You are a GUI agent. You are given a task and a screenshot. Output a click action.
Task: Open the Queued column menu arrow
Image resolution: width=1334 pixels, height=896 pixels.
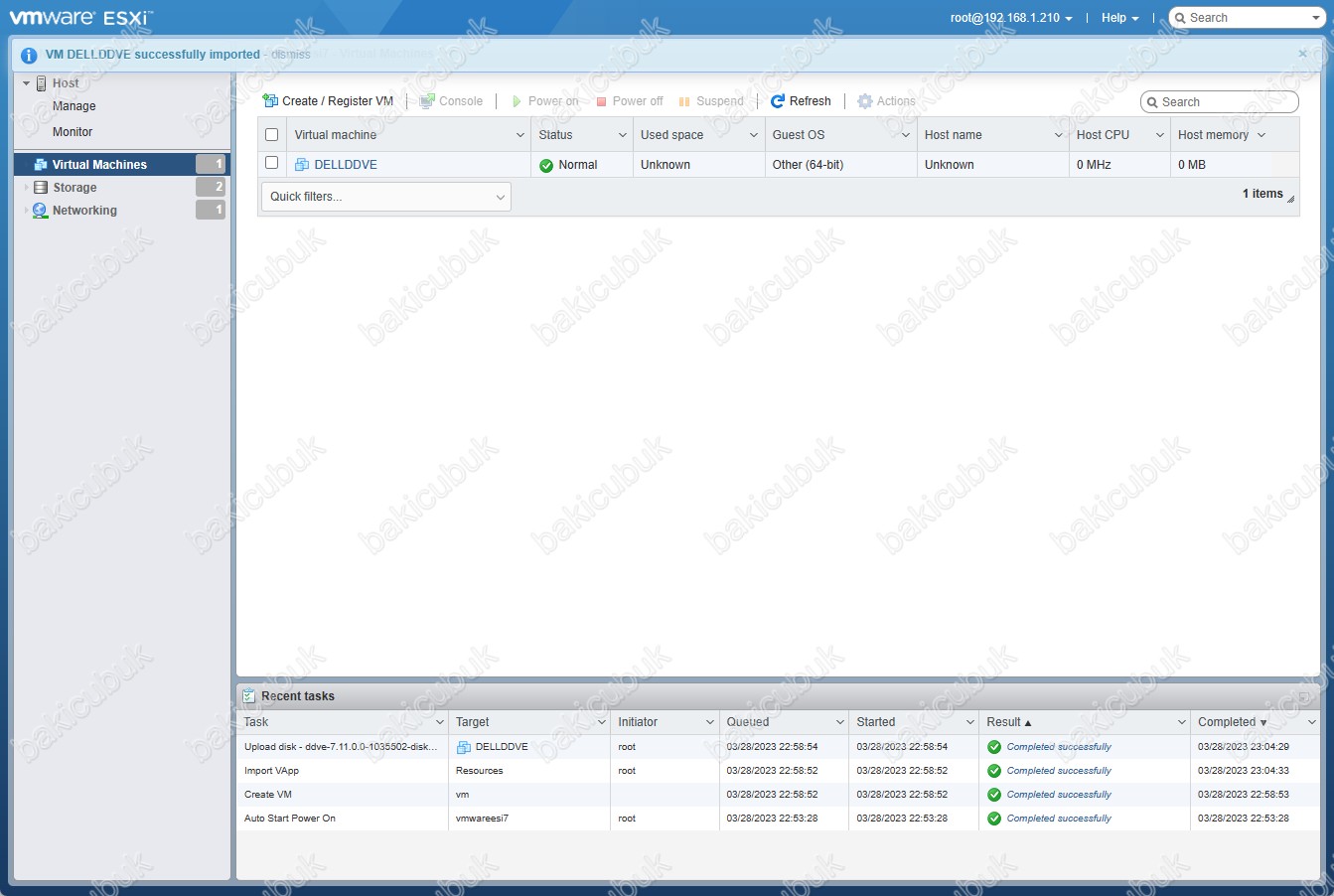click(840, 722)
